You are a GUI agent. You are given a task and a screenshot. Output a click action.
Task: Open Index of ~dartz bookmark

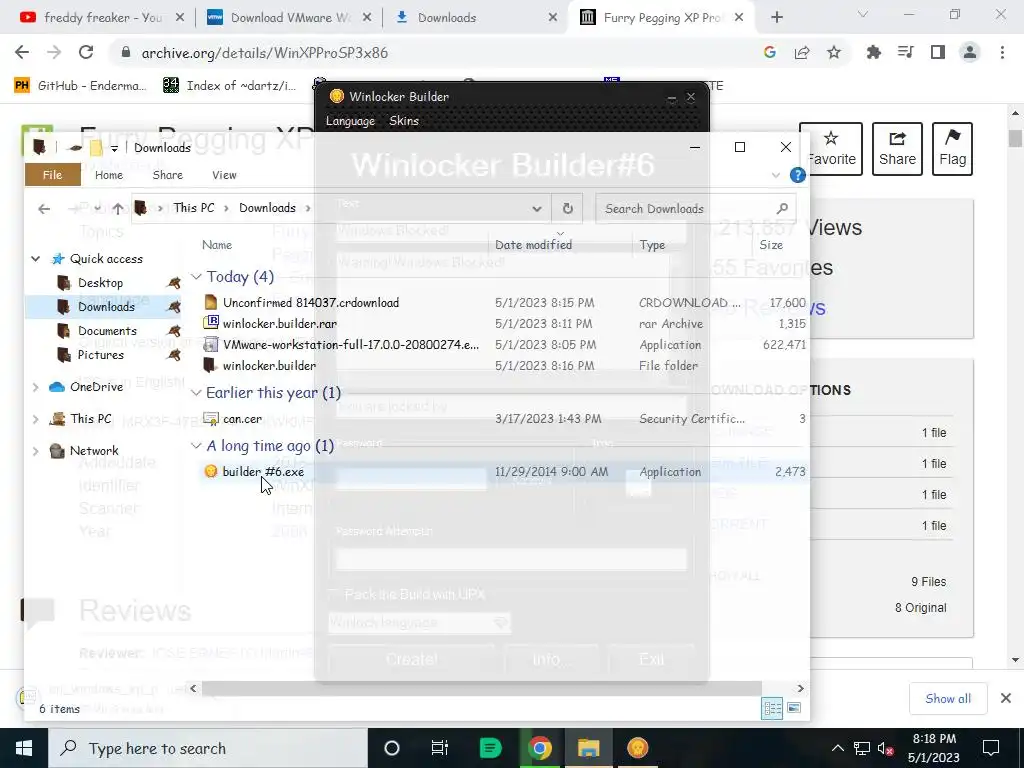(x=229, y=86)
